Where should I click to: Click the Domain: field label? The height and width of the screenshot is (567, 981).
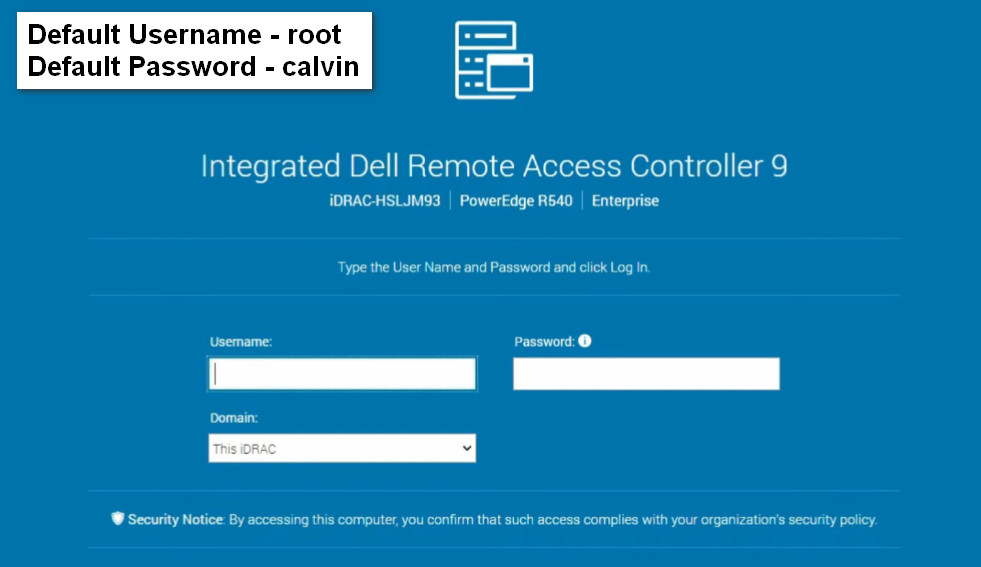(x=234, y=418)
